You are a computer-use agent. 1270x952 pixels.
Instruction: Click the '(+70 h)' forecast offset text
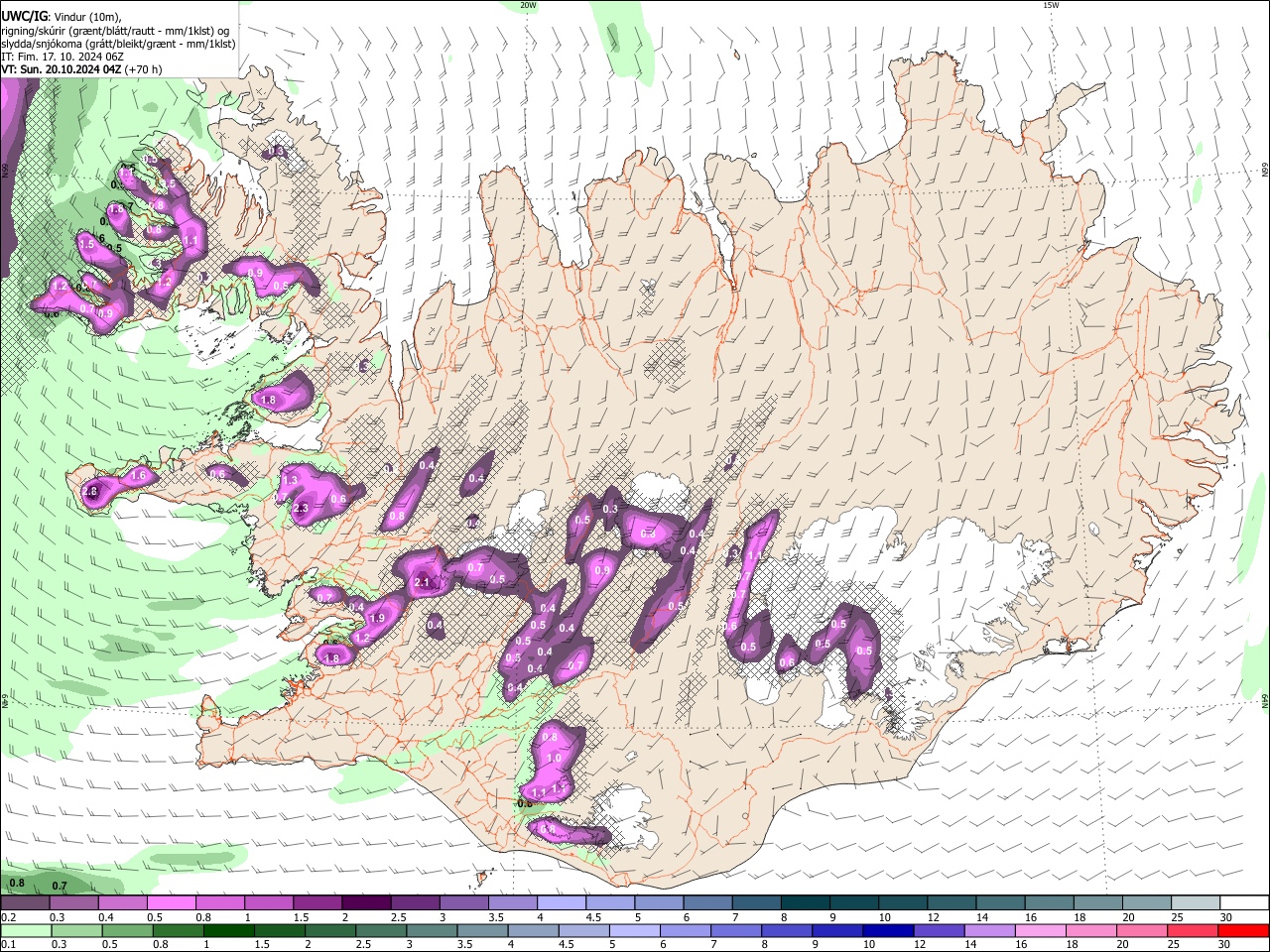coord(143,70)
